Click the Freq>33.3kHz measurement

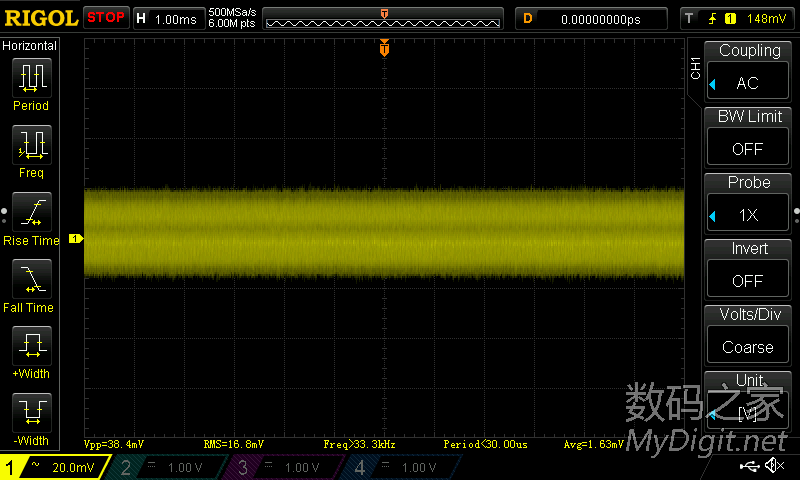coord(359,444)
